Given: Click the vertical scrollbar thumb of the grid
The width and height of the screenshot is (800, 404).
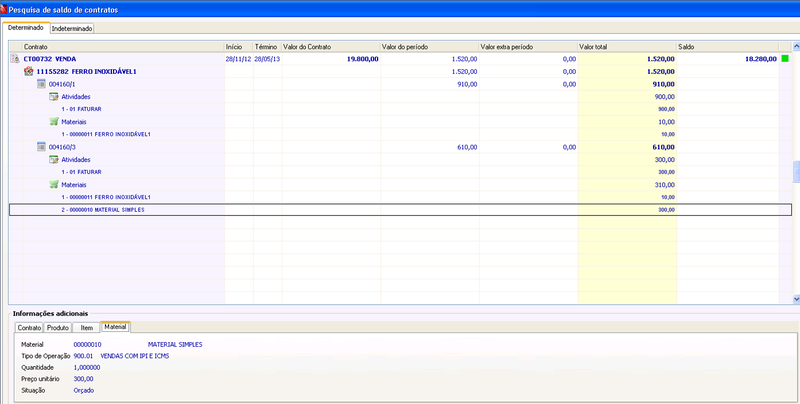Looking at the screenshot, I should tap(796, 172).
